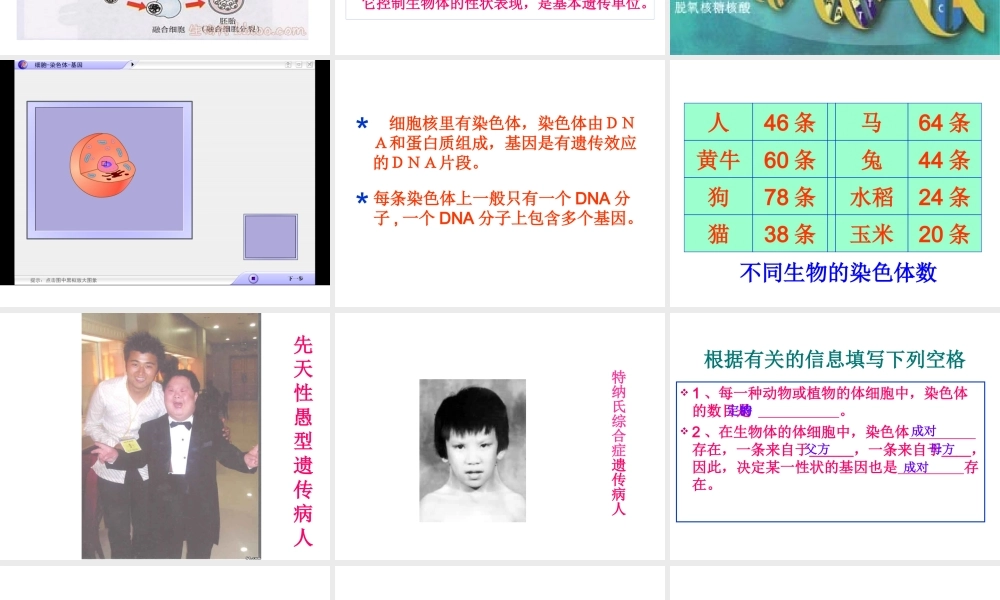Click the table cell 兔
The image size is (1000, 600).
pyautogui.click(x=871, y=159)
